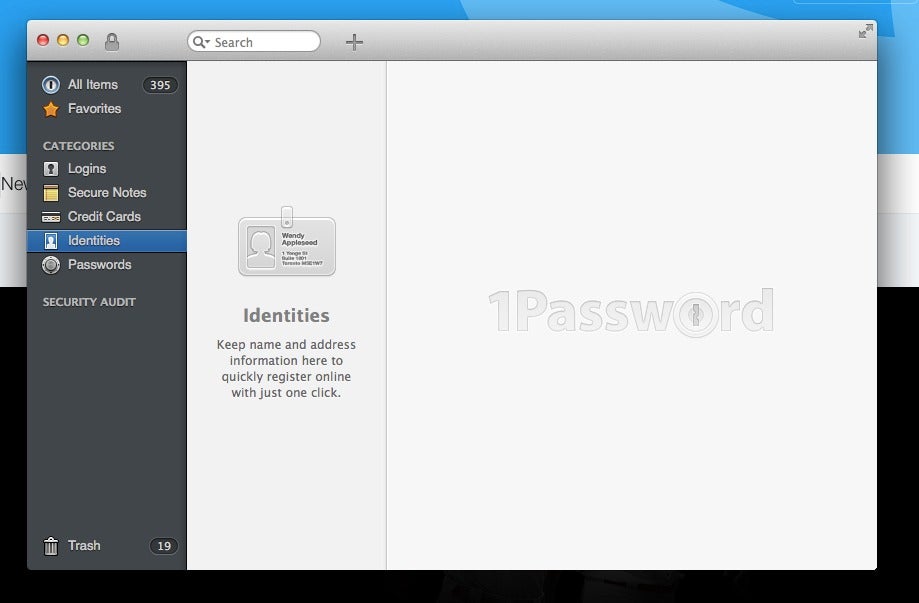Focus the Search field
The height and width of the screenshot is (603, 919).
(x=254, y=42)
